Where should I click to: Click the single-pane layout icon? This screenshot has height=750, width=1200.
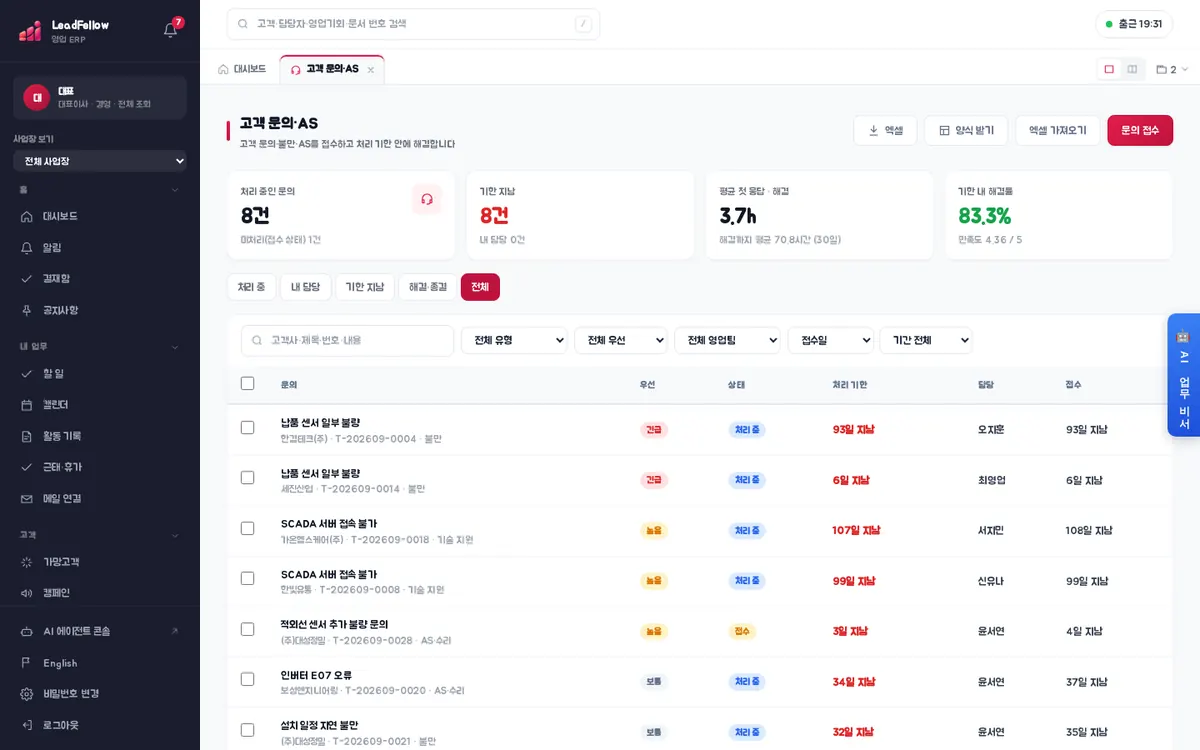coord(1109,69)
